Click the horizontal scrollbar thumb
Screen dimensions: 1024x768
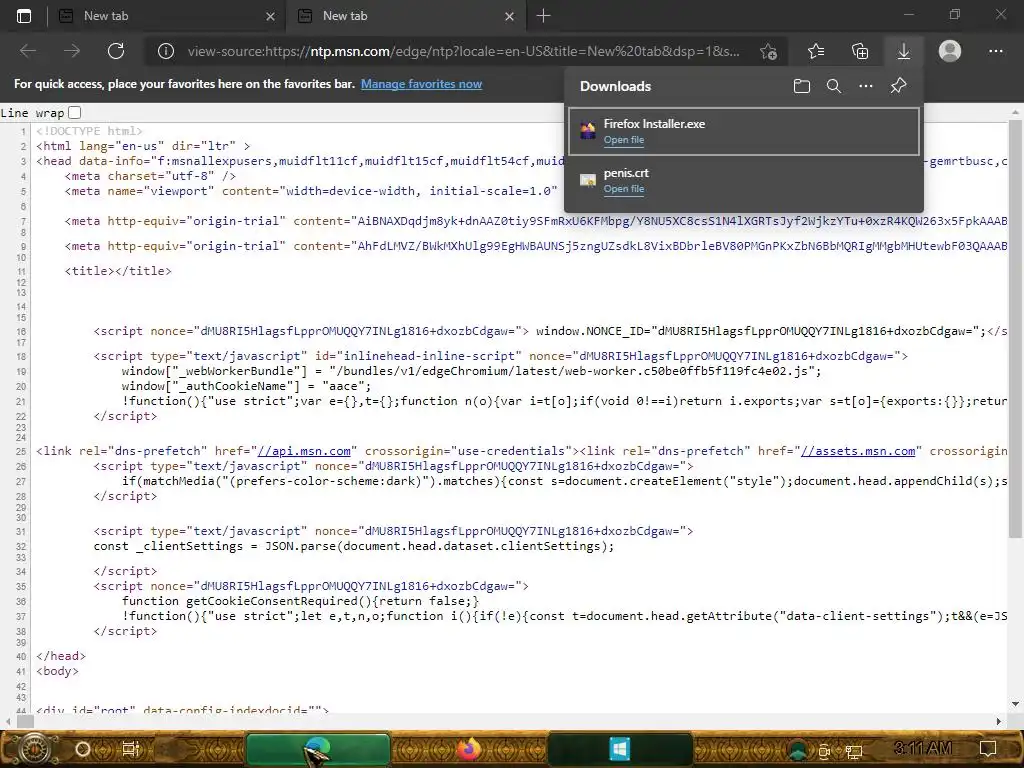[25, 721]
